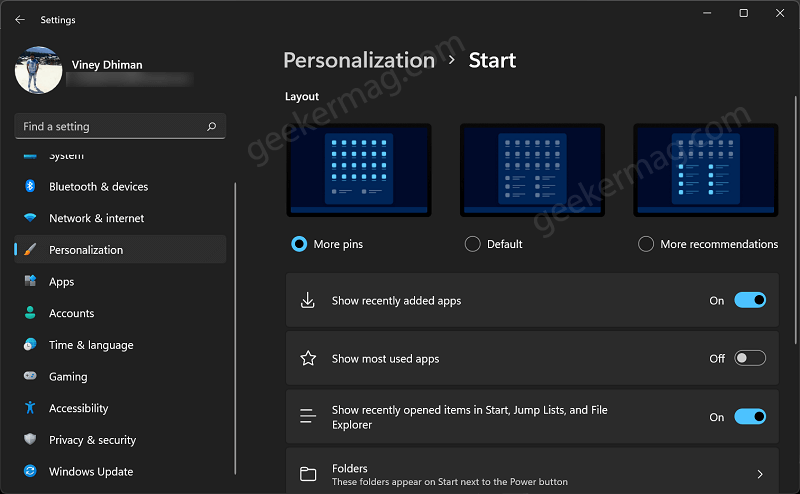Choose the Default layout thumbnail
Image resolution: width=800 pixels, height=494 pixels.
coord(532,170)
